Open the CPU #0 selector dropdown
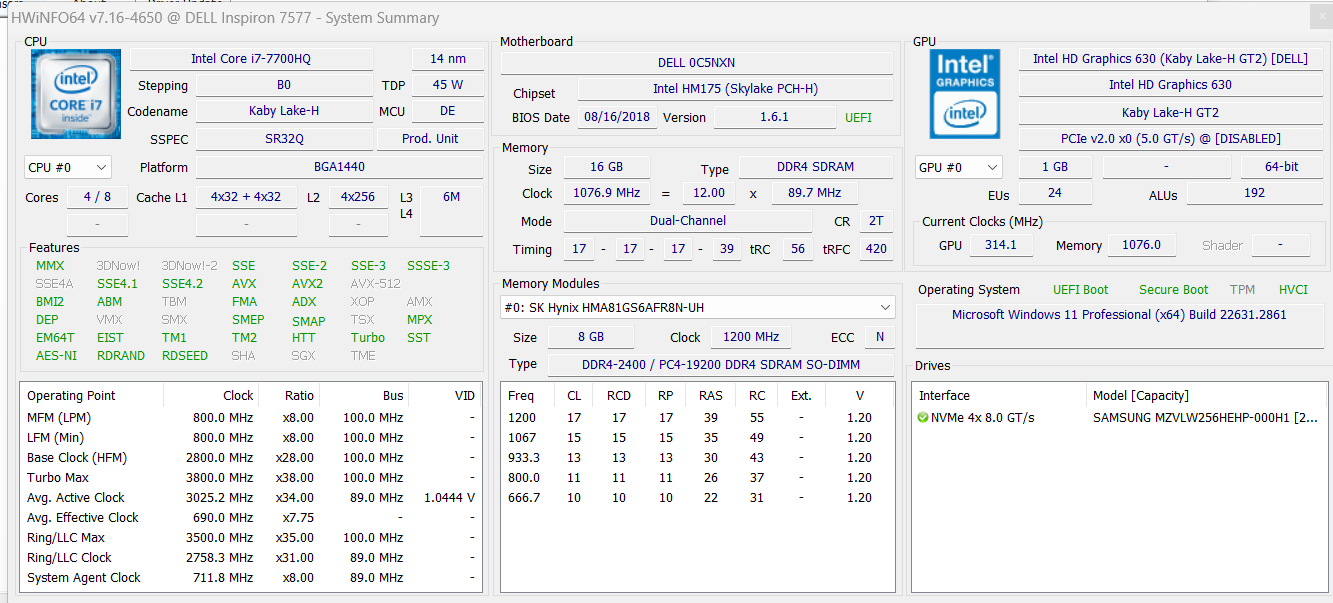1333x603 pixels. (67, 168)
